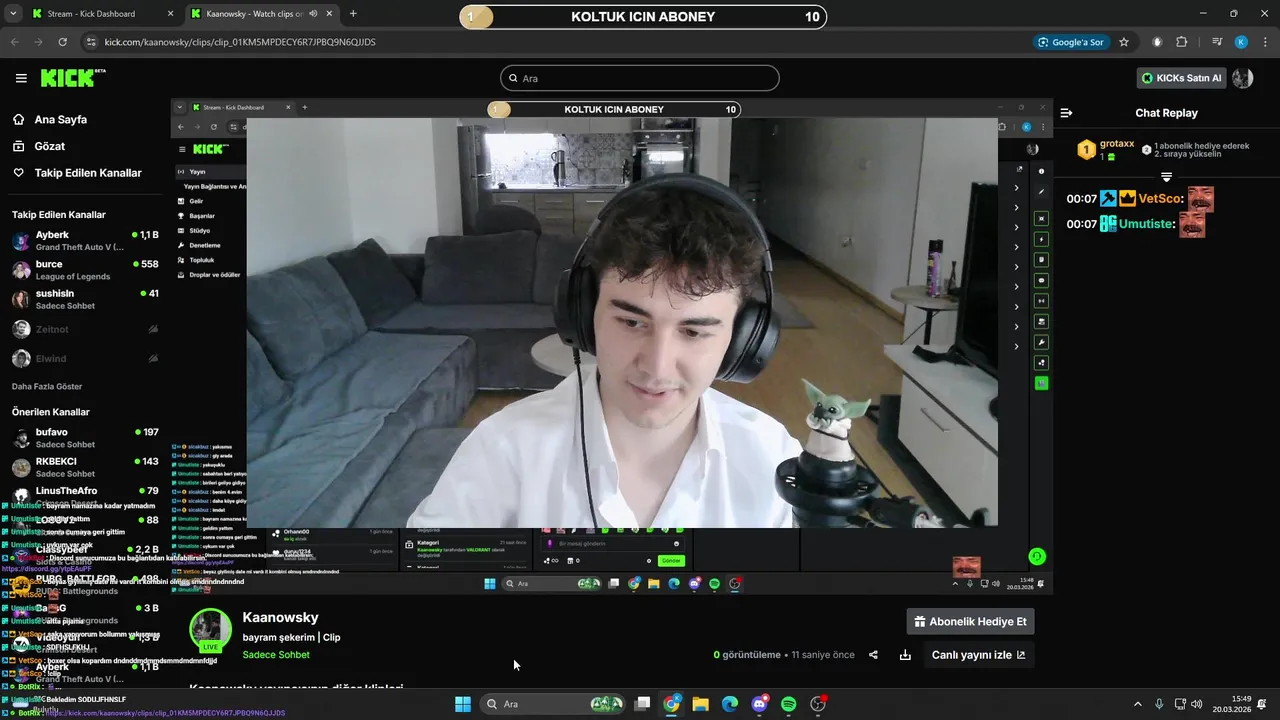Open Discord from taskbar
This screenshot has height=720, width=1280.
click(x=759, y=704)
